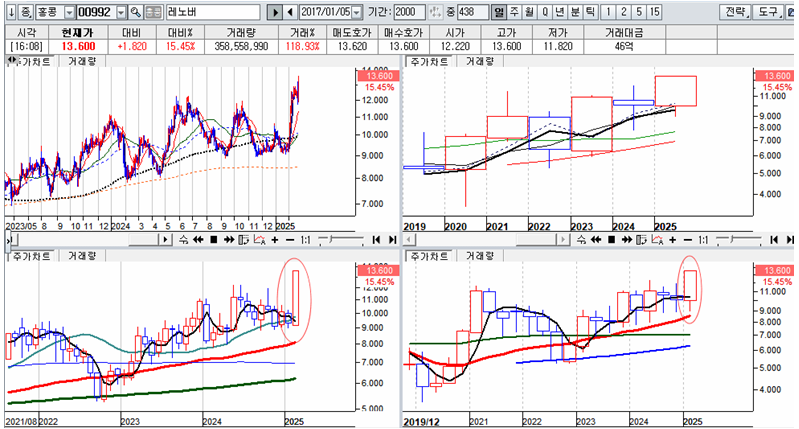Switch to the 주 (weekly) chart period
The width and height of the screenshot is (799, 429).
[x=515, y=12]
